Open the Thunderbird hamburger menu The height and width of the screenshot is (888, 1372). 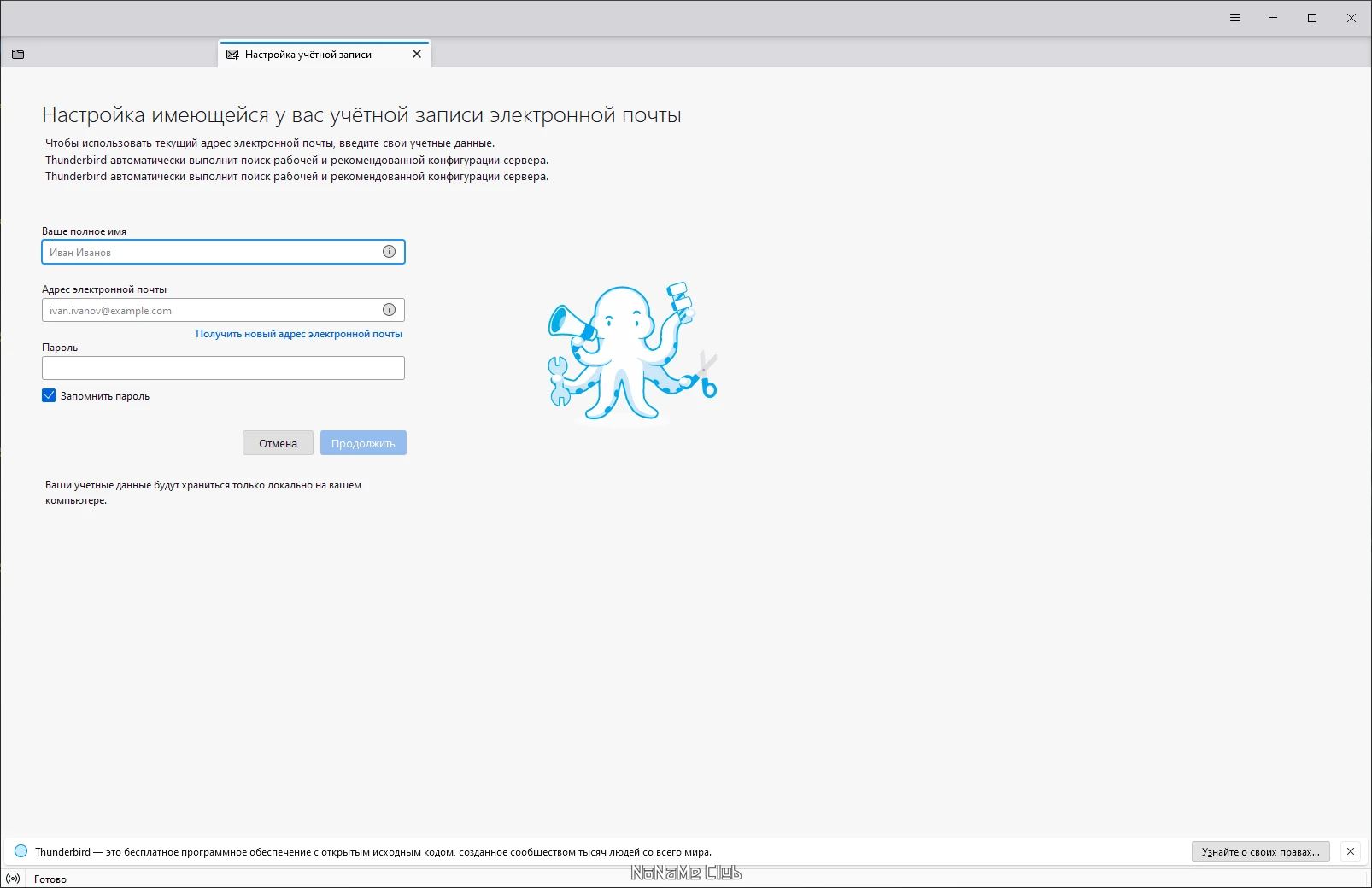(x=1235, y=18)
